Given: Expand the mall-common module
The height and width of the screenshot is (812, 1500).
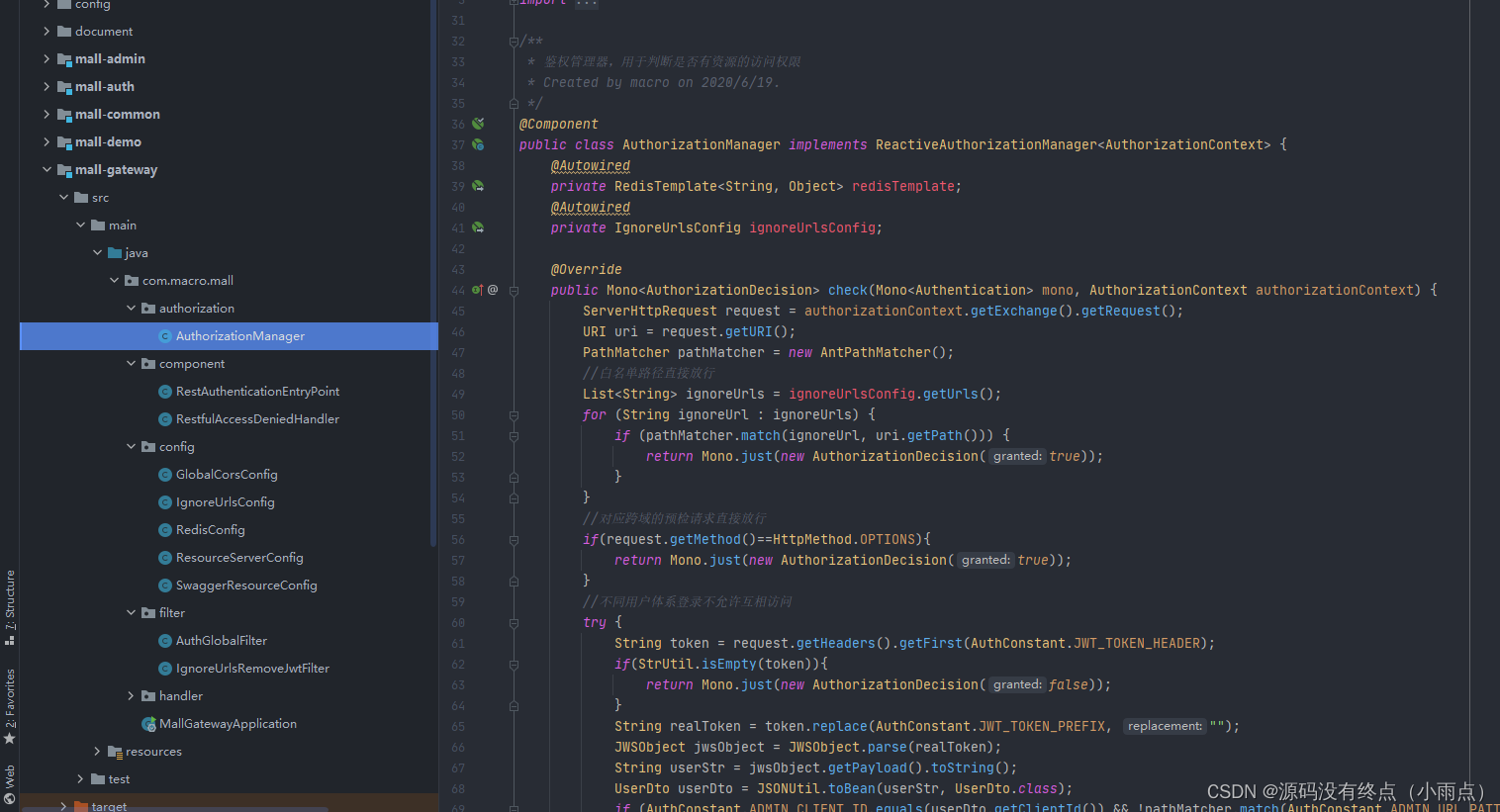Looking at the screenshot, I should pos(47,115).
